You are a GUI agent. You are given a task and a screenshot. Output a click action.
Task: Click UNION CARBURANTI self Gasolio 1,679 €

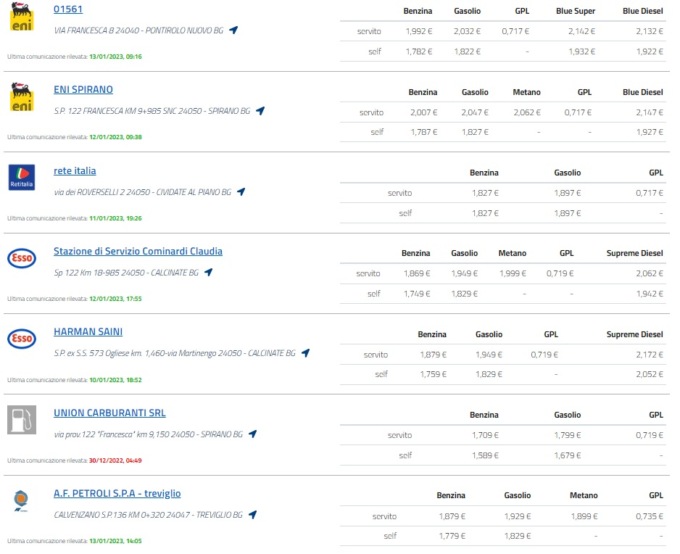[567, 455]
